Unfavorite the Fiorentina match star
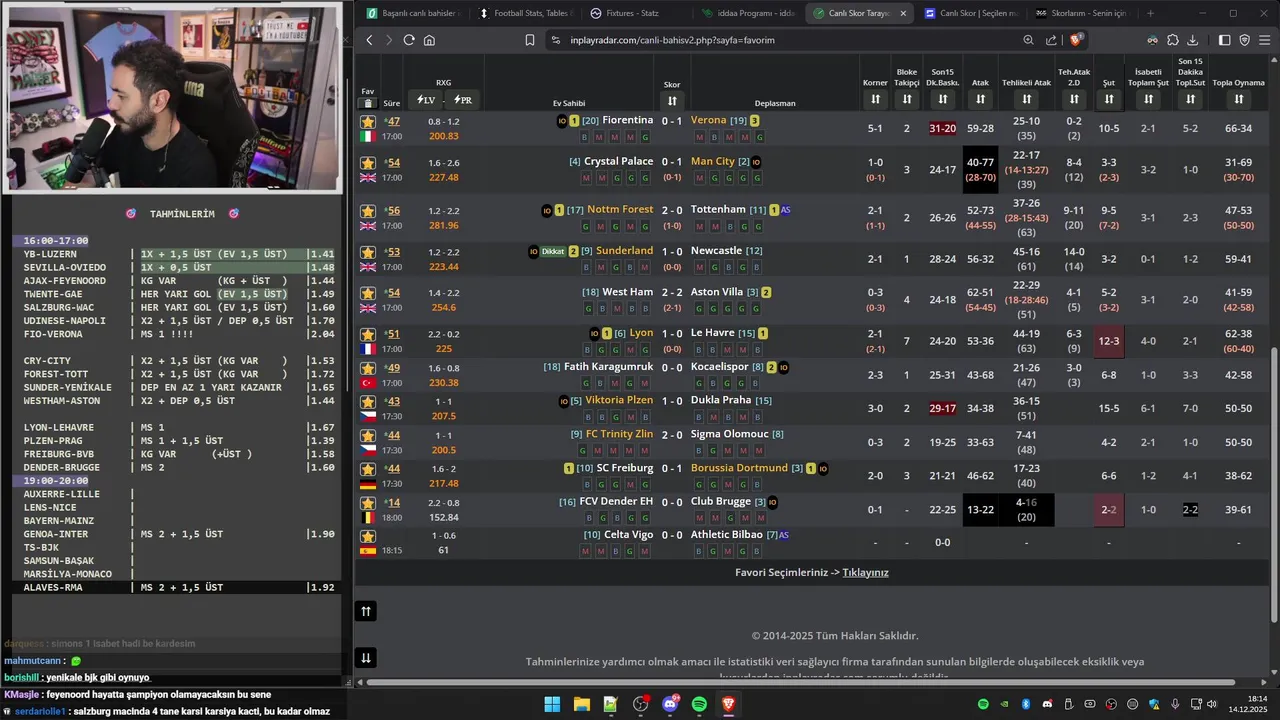 (x=368, y=121)
